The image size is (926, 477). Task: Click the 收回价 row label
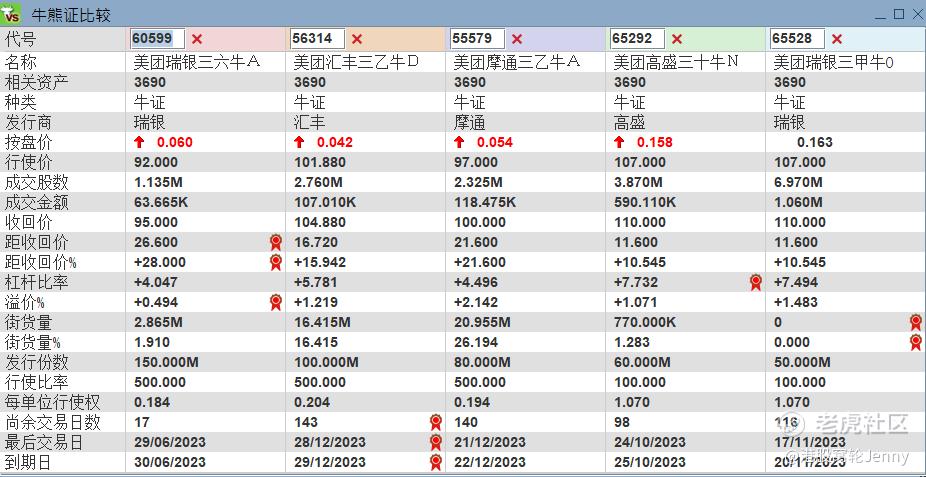(x=28, y=223)
